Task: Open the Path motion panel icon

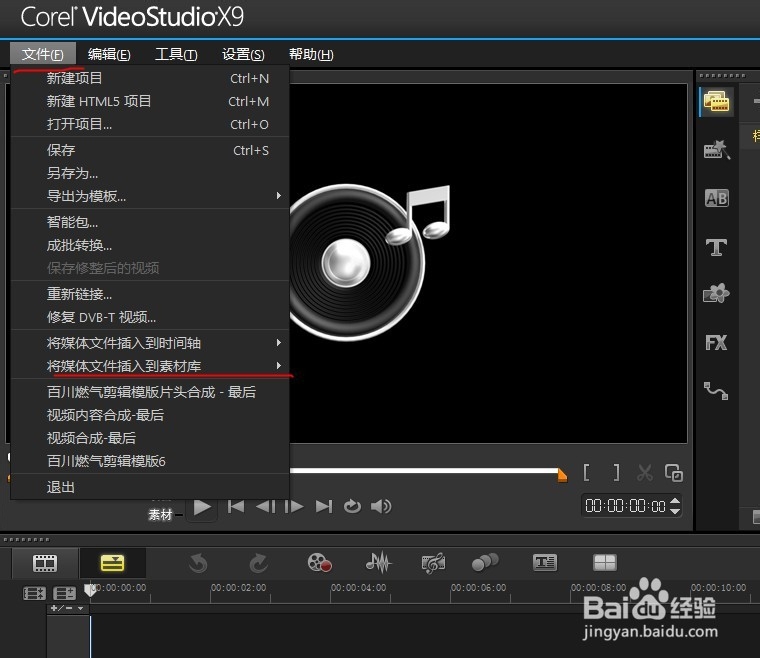Action: coord(716,391)
